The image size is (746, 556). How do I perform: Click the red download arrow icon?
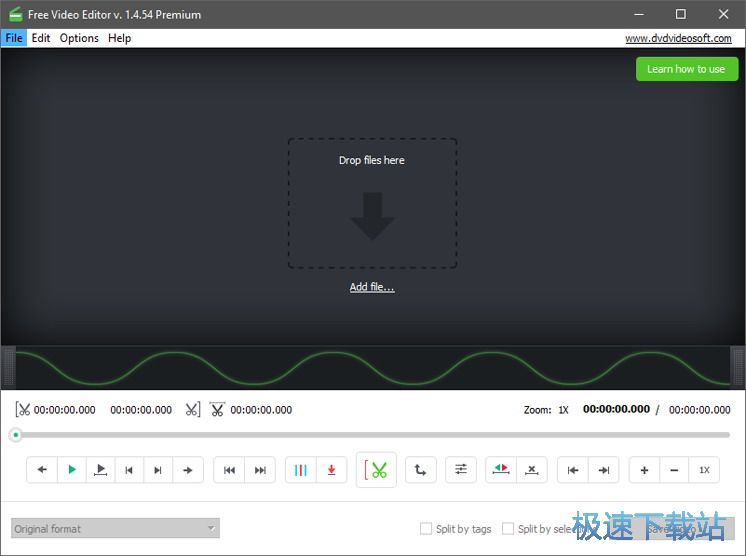332,470
